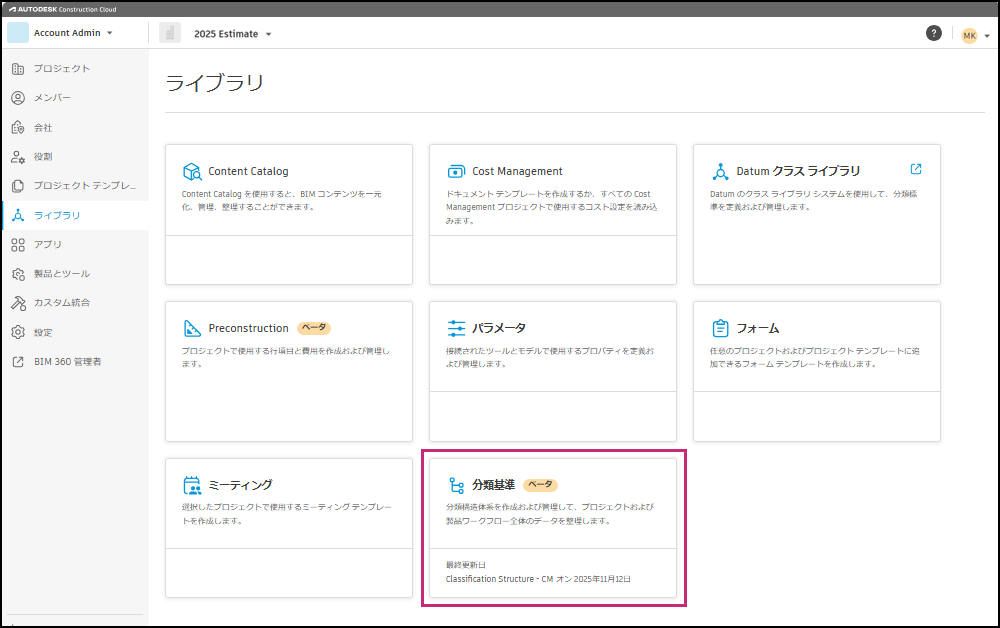The width and height of the screenshot is (1000, 628).
Task: Click Classification Structure - CM update text
Action: click(x=538, y=579)
